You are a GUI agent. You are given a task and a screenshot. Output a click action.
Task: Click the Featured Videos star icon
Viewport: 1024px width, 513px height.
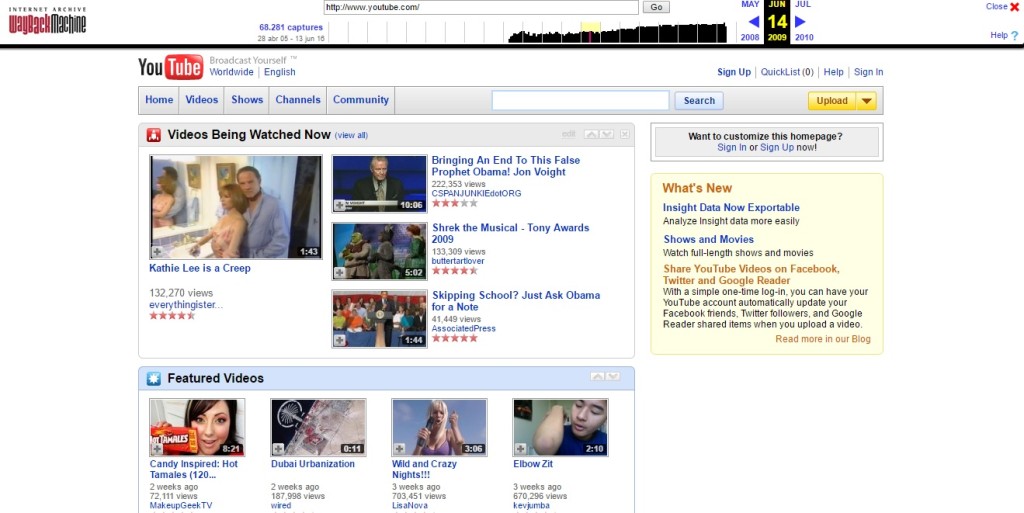pos(153,379)
